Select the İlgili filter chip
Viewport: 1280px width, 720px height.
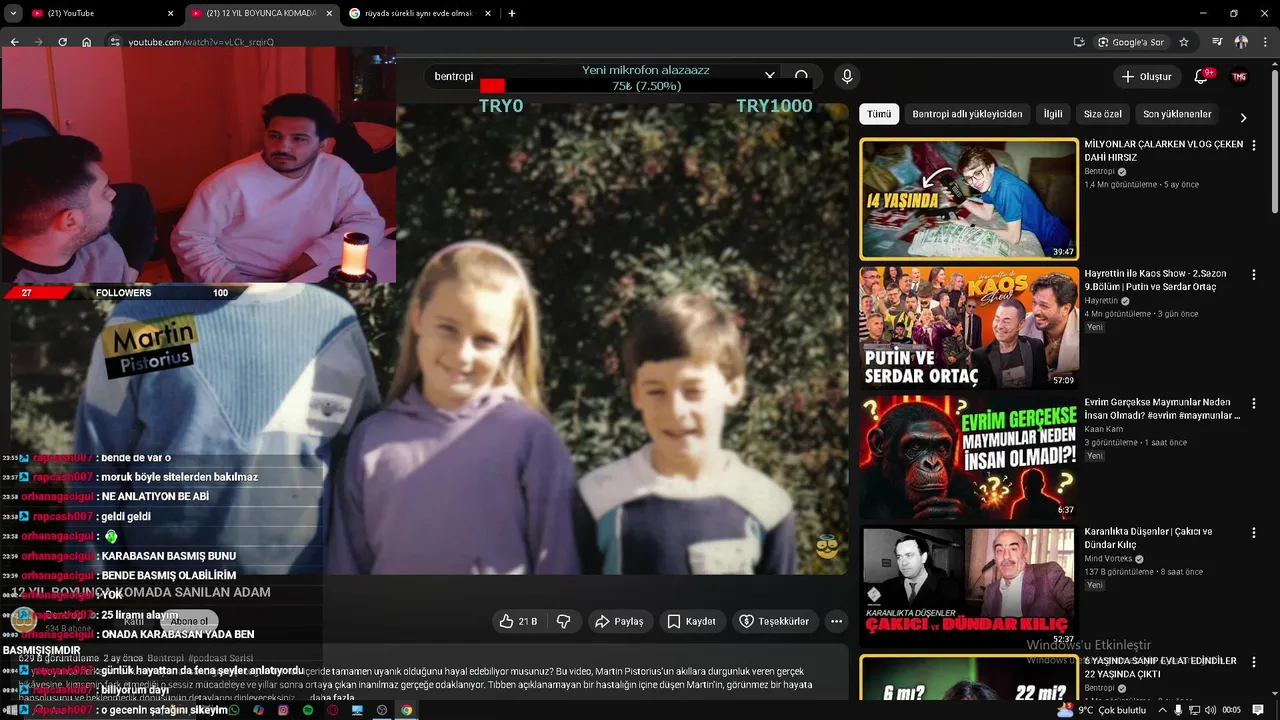[1053, 114]
